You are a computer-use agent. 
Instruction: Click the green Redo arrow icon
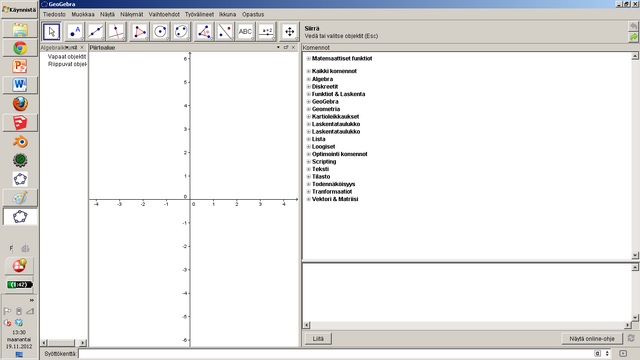[x=633, y=37]
